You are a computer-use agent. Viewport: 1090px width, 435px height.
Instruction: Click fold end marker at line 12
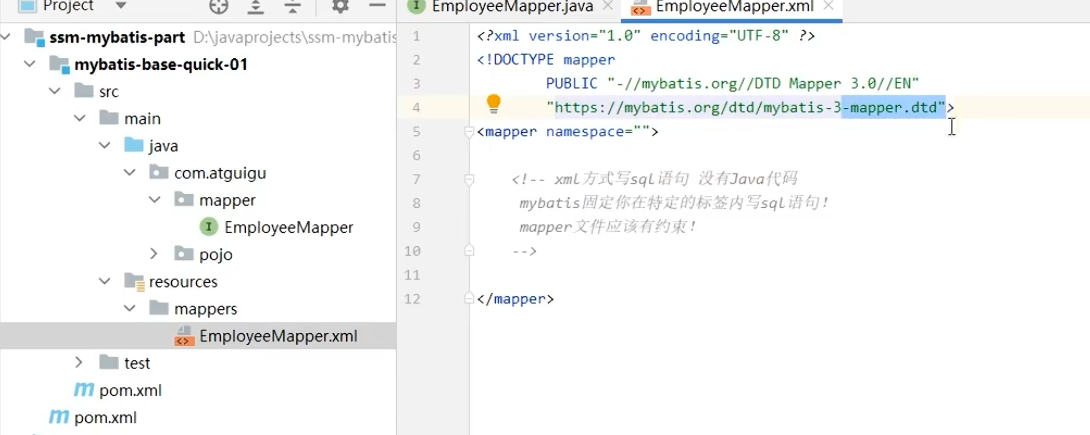[469, 299]
